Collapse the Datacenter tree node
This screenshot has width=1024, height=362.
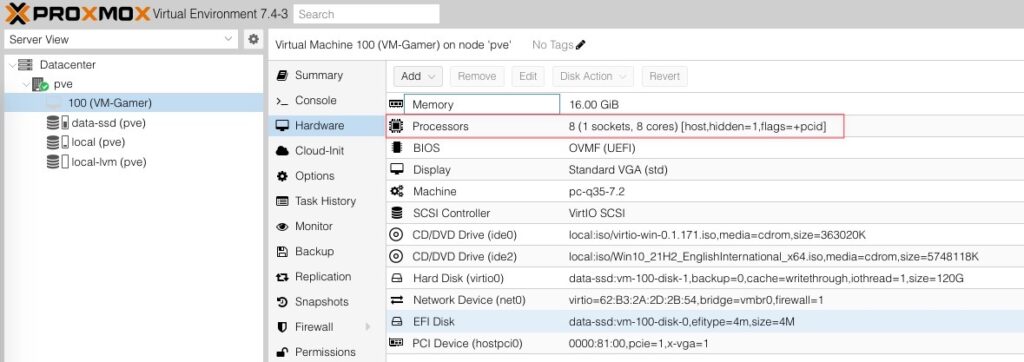pos(12,65)
